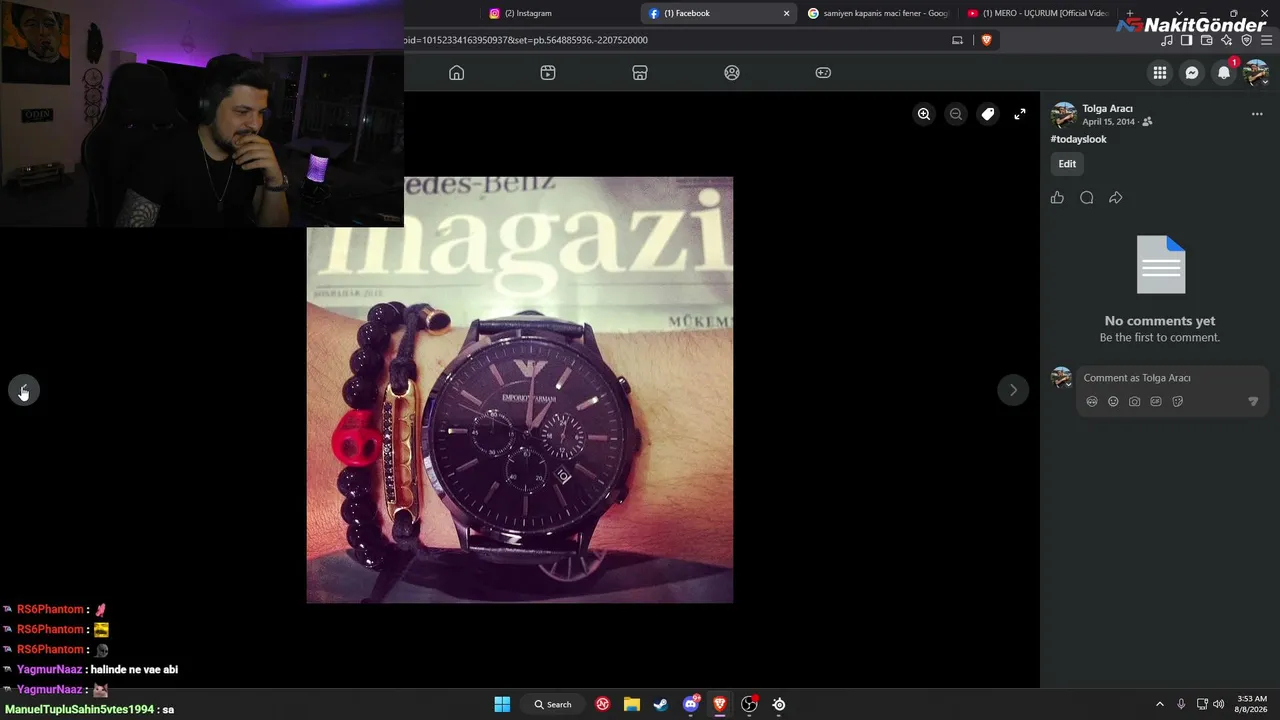Open post author profile picture

click(x=1064, y=114)
